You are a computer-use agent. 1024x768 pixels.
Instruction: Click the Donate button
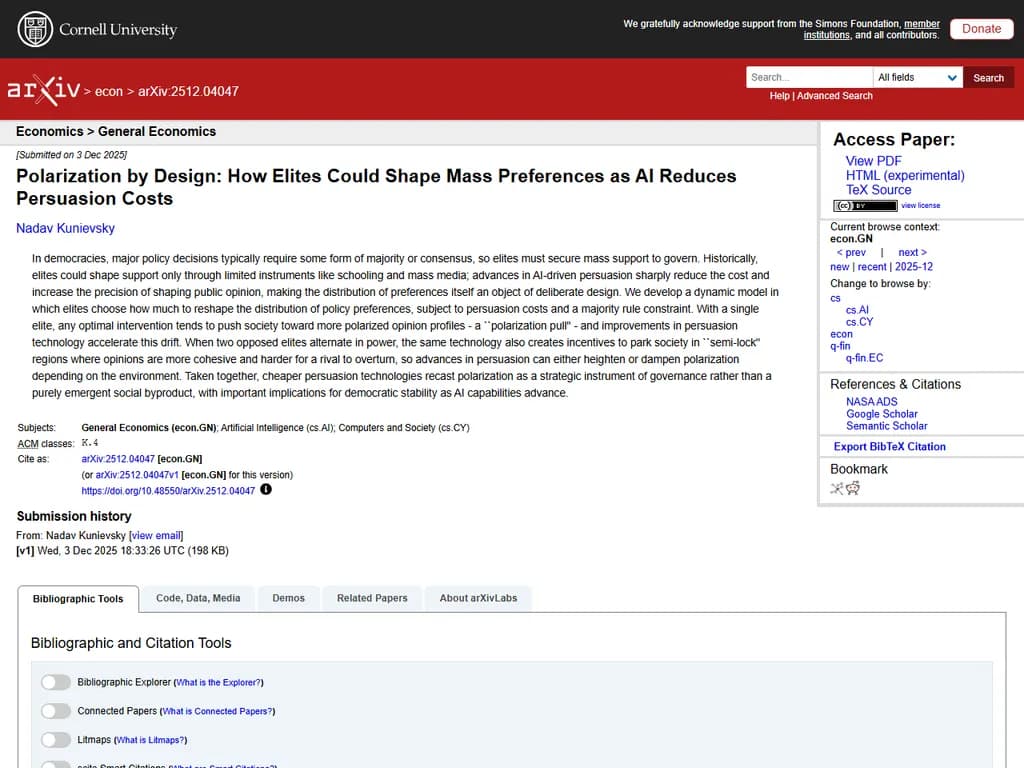click(x=981, y=29)
